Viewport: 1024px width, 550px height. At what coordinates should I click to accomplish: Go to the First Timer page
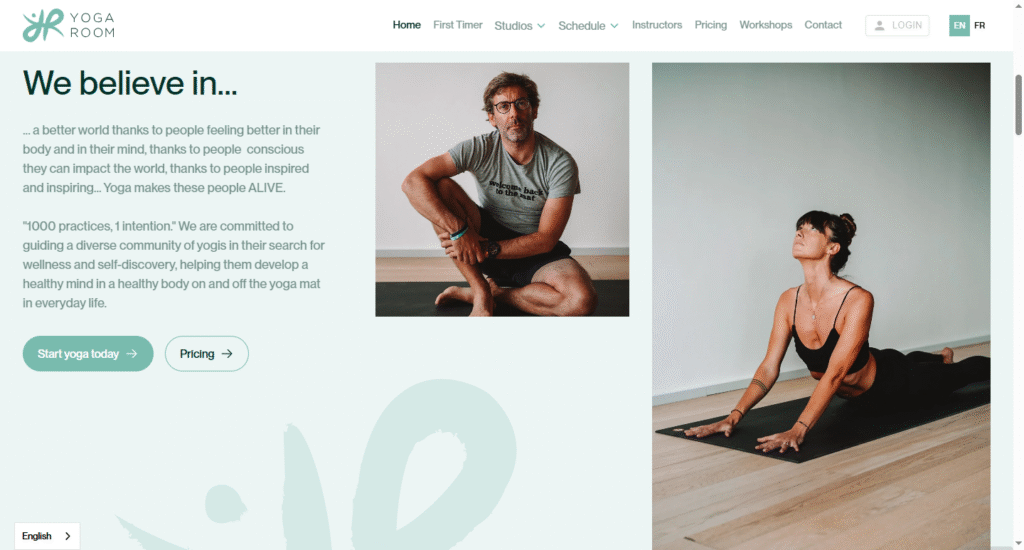pyautogui.click(x=458, y=25)
